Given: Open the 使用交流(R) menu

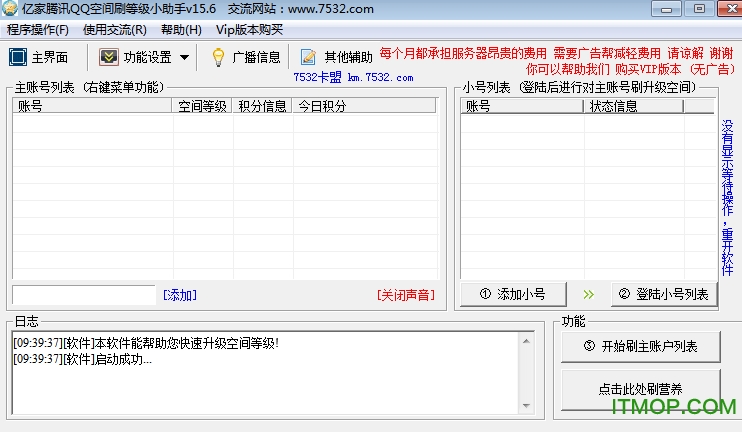Looking at the screenshot, I should 115,30.
